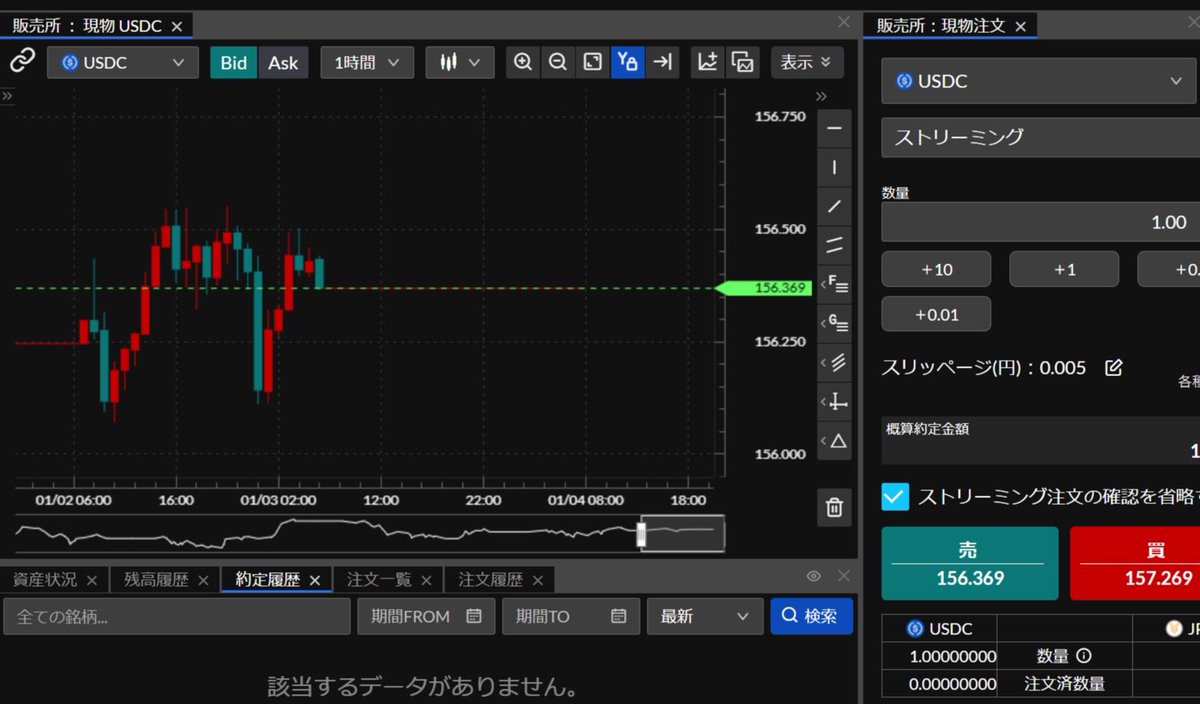Click the info icon next to 数量
Image resolution: width=1200 pixels, height=704 pixels.
click(1082, 656)
